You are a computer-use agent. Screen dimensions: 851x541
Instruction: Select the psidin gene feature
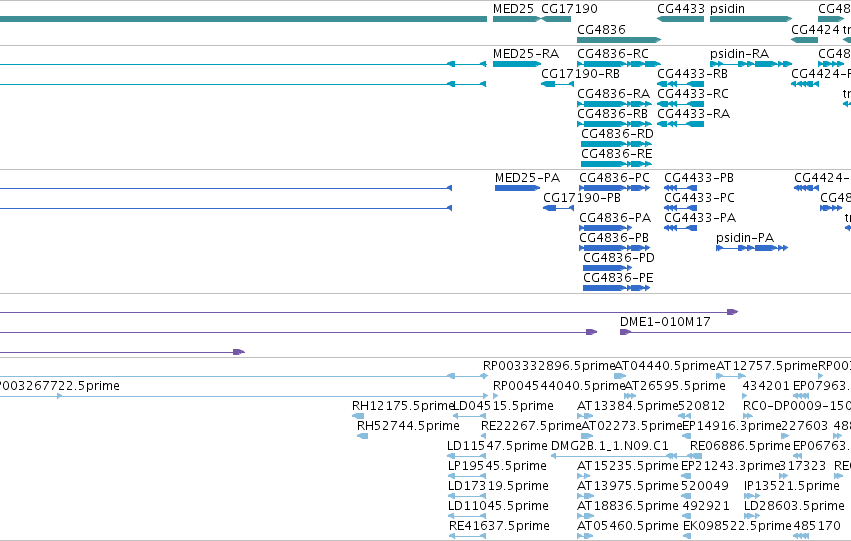751,19
